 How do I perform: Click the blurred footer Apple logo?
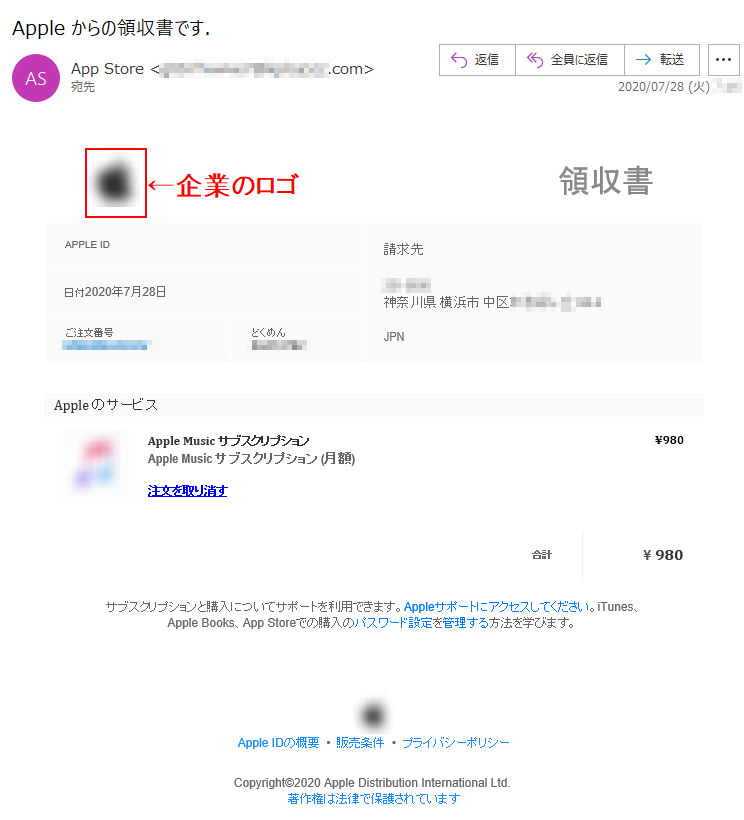coord(373,715)
